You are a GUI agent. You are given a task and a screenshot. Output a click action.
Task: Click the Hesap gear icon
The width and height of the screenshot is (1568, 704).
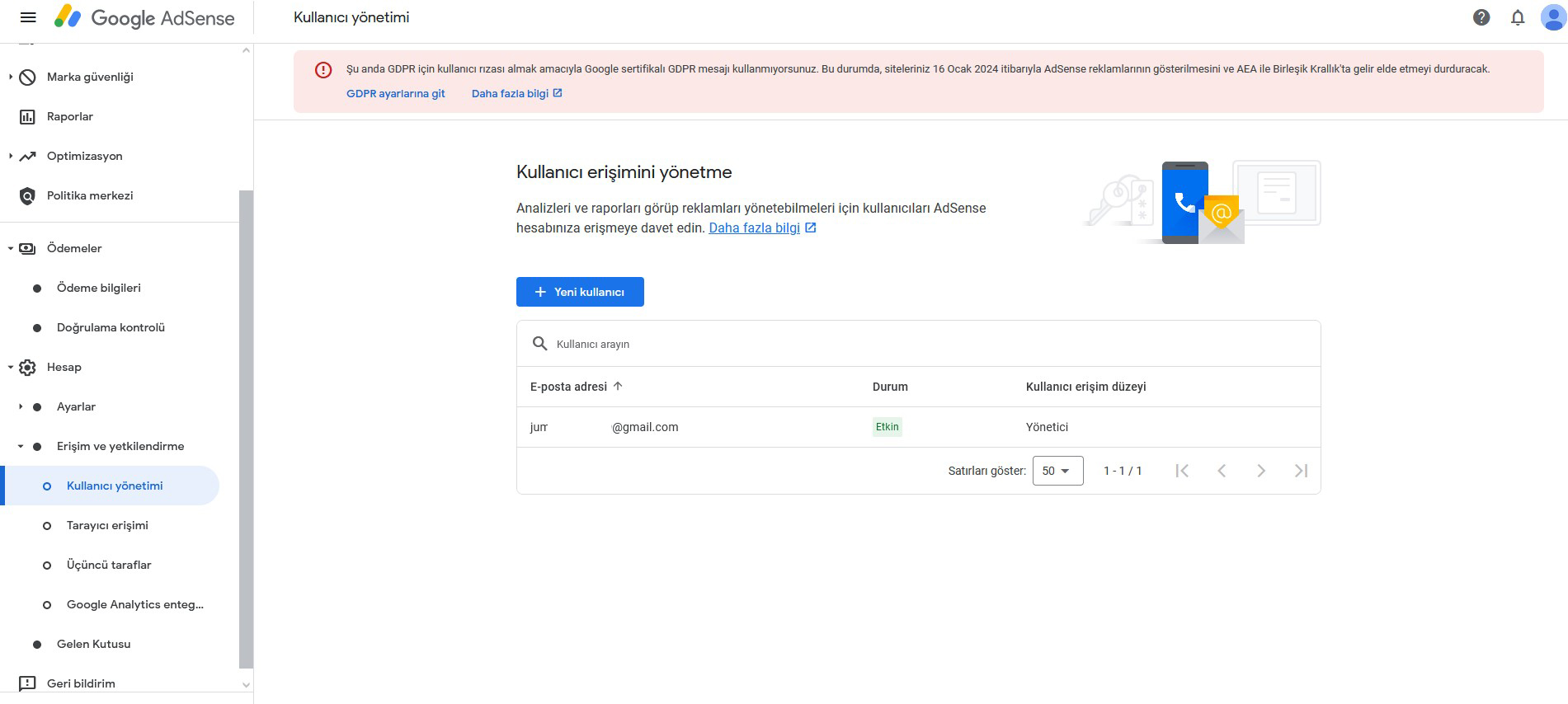pos(27,367)
